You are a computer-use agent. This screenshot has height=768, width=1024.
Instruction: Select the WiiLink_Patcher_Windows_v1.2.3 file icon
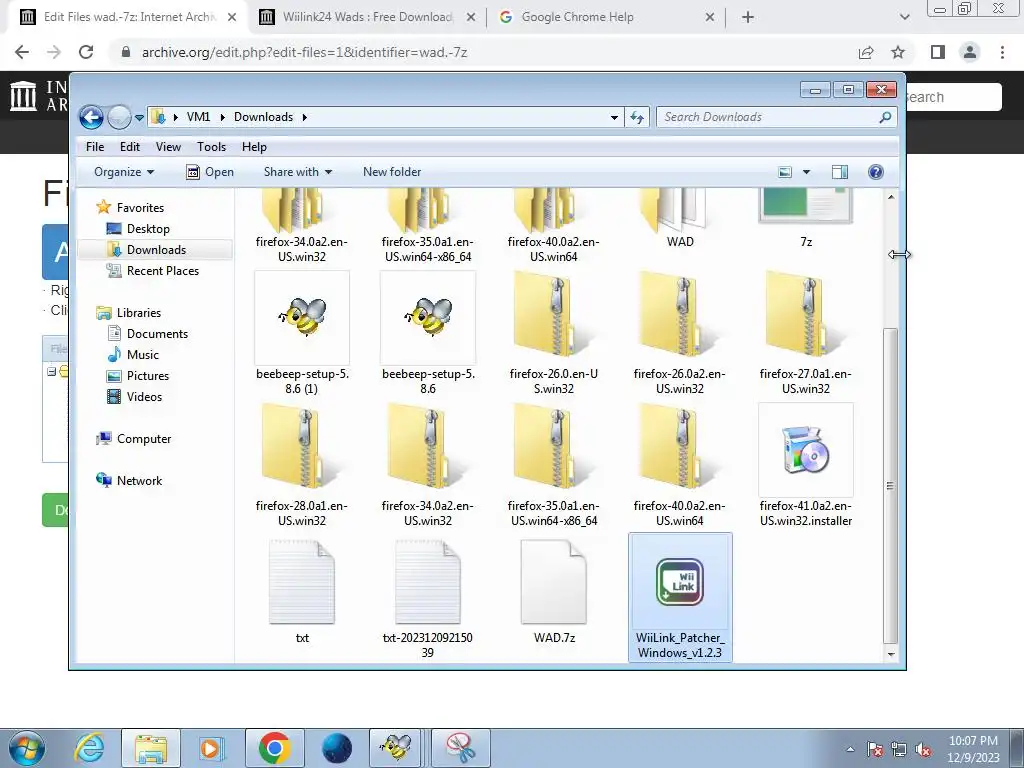(680, 582)
